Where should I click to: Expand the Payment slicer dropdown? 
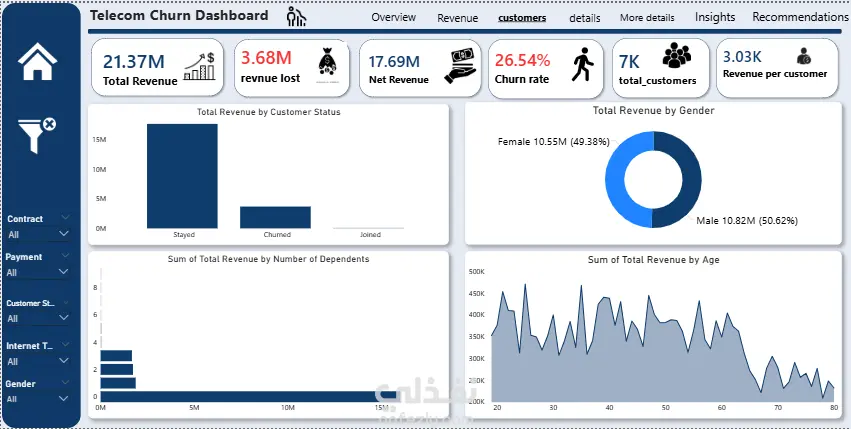coord(63,272)
